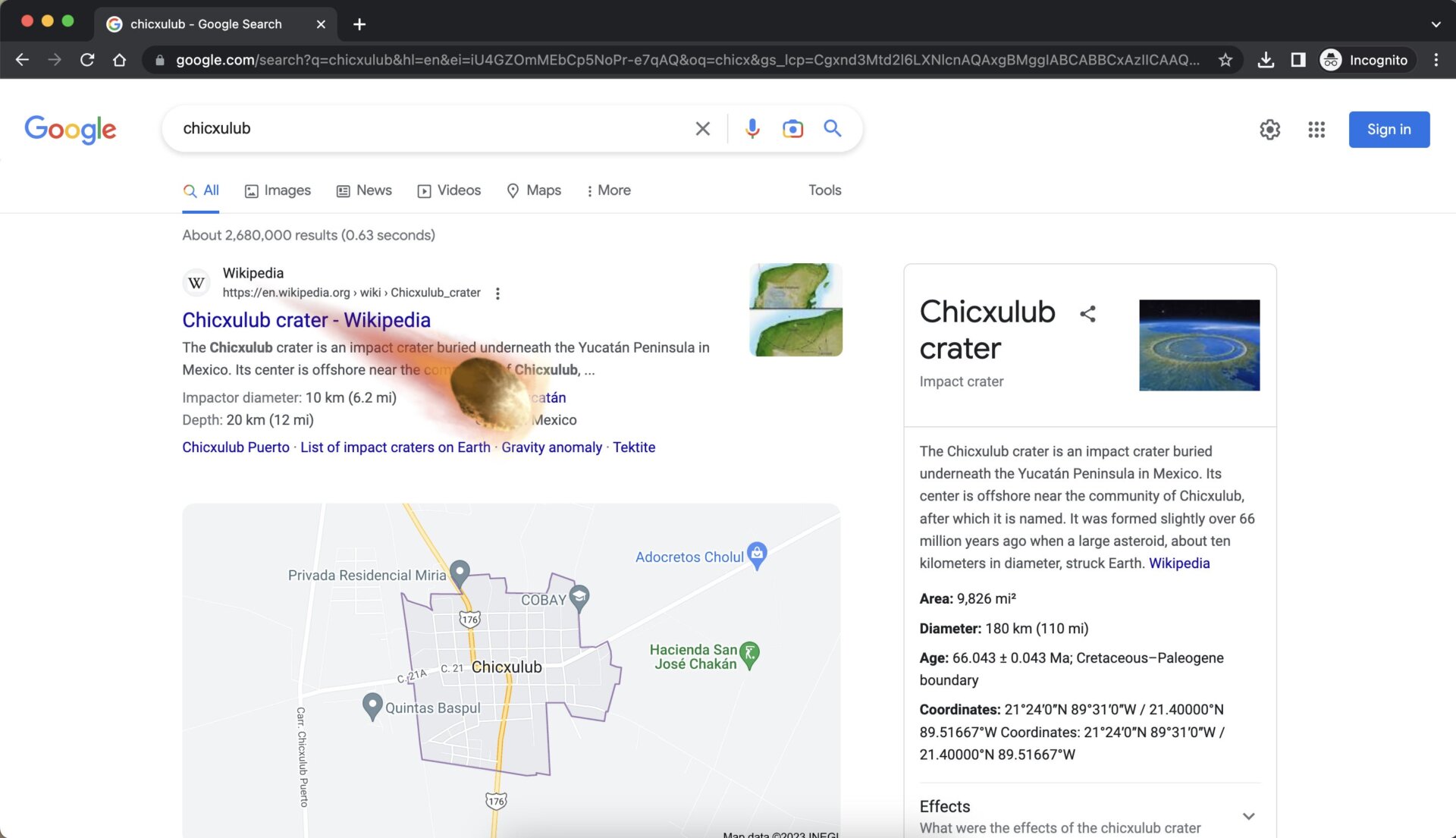Image resolution: width=1456 pixels, height=838 pixels.
Task: Expand the Effects section in the panel
Action: (x=1248, y=815)
